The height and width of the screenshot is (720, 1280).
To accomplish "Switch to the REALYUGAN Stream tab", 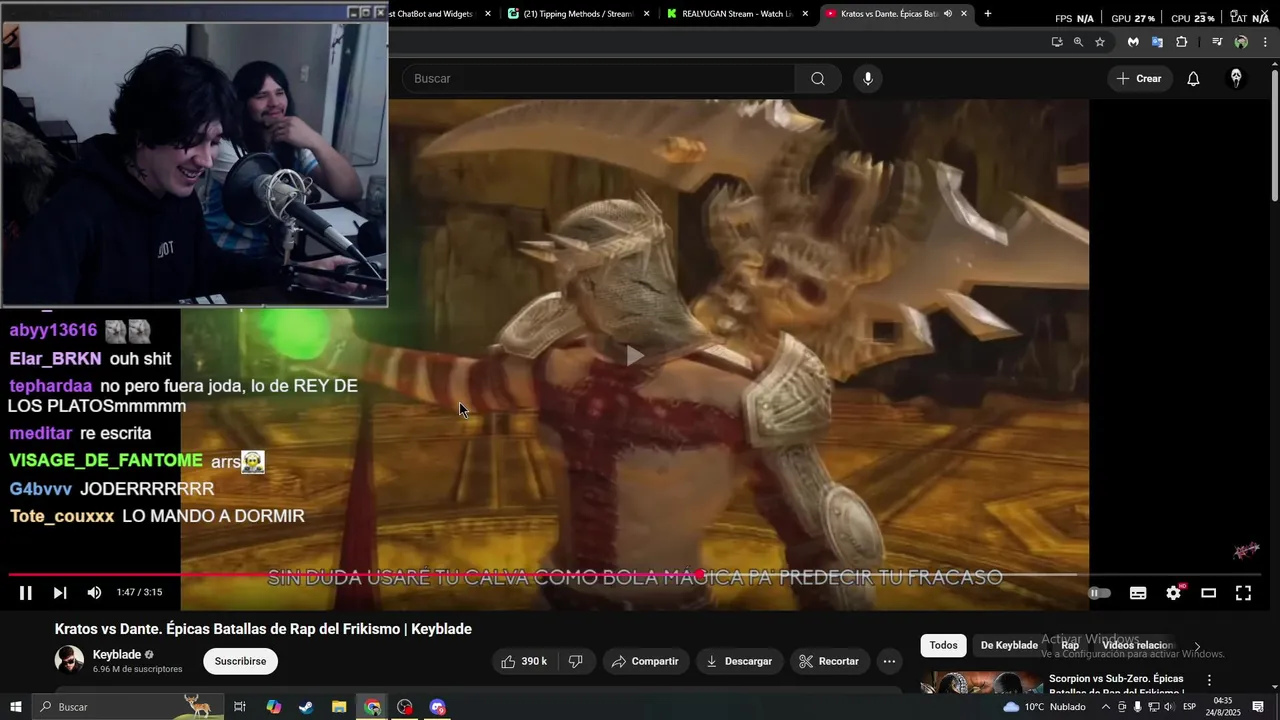I will click(x=736, y=14).
